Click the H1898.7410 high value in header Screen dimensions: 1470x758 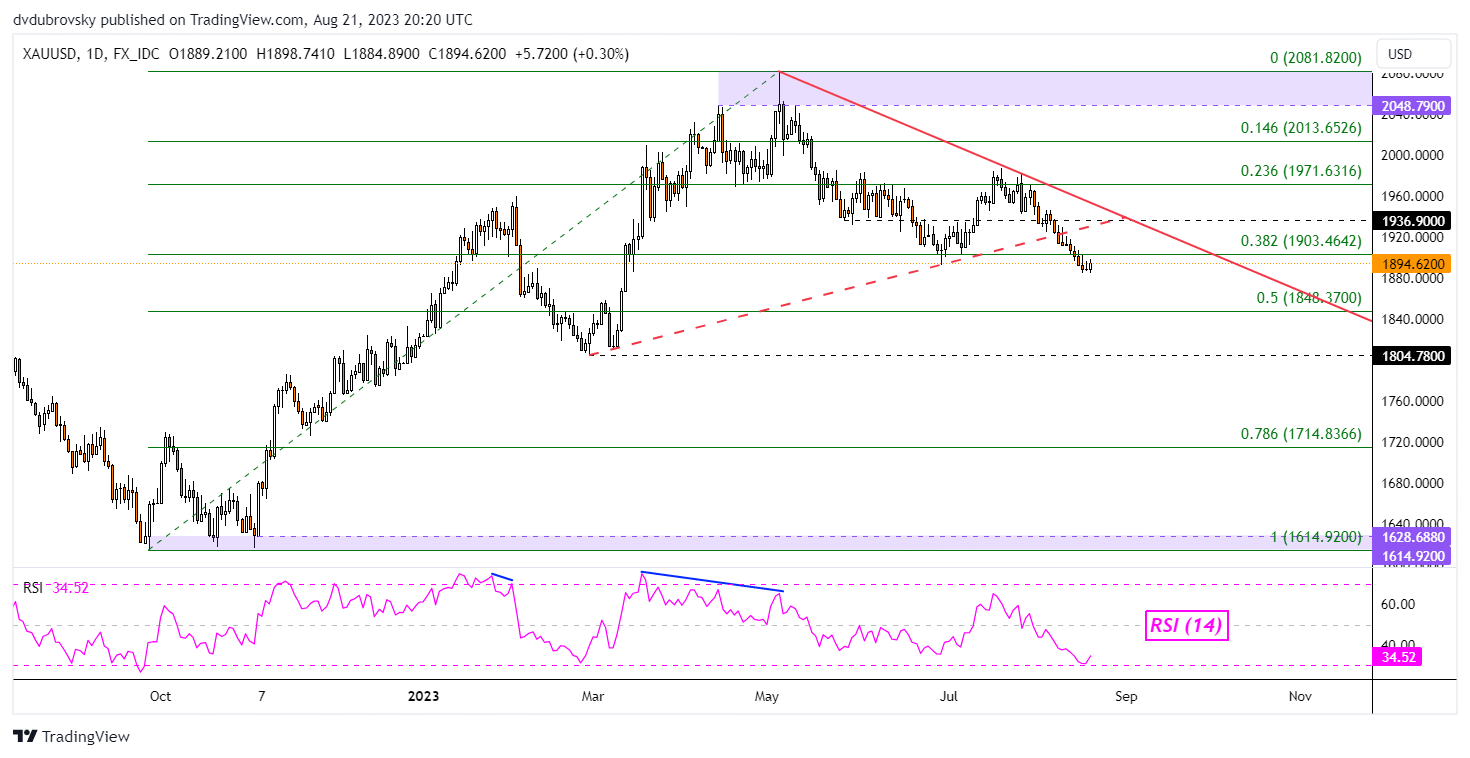tap(296, 54)
